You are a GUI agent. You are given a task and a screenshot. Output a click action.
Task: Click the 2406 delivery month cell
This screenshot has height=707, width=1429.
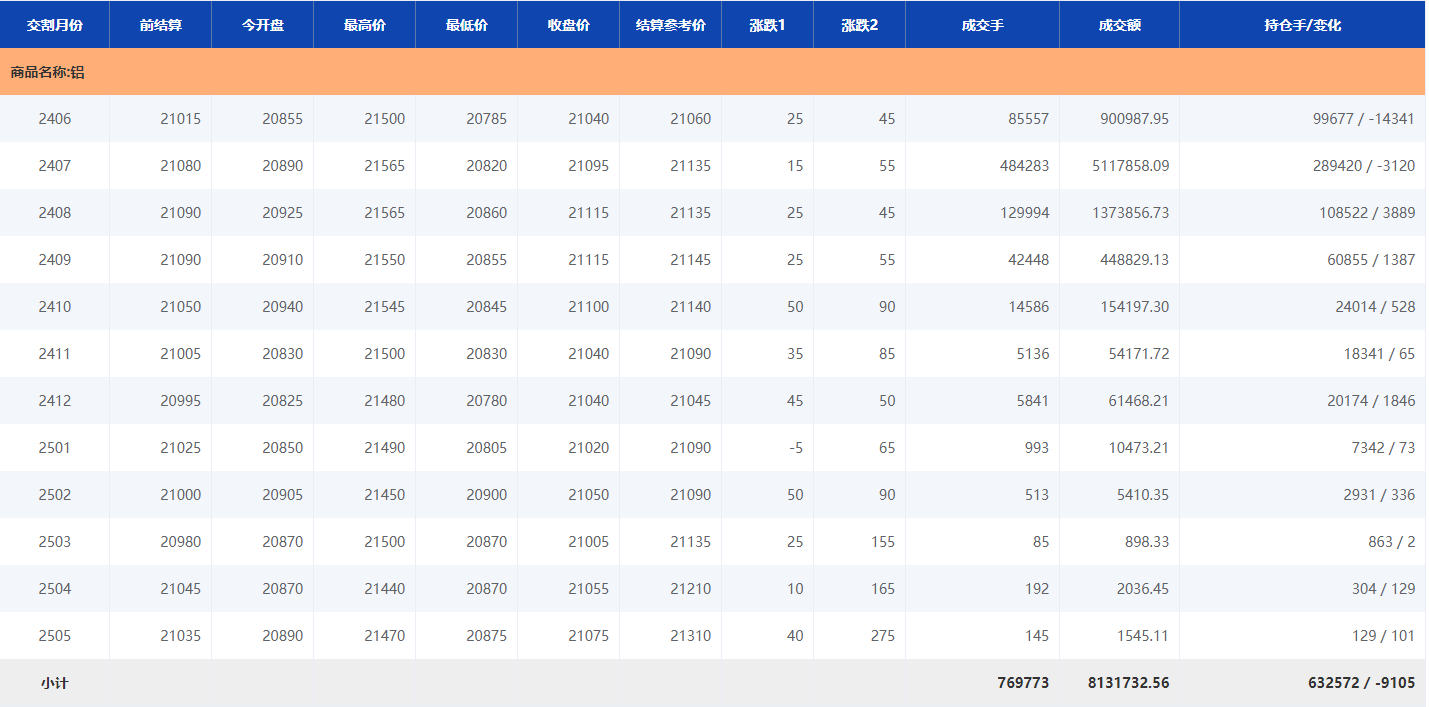[x=55, y=119]
